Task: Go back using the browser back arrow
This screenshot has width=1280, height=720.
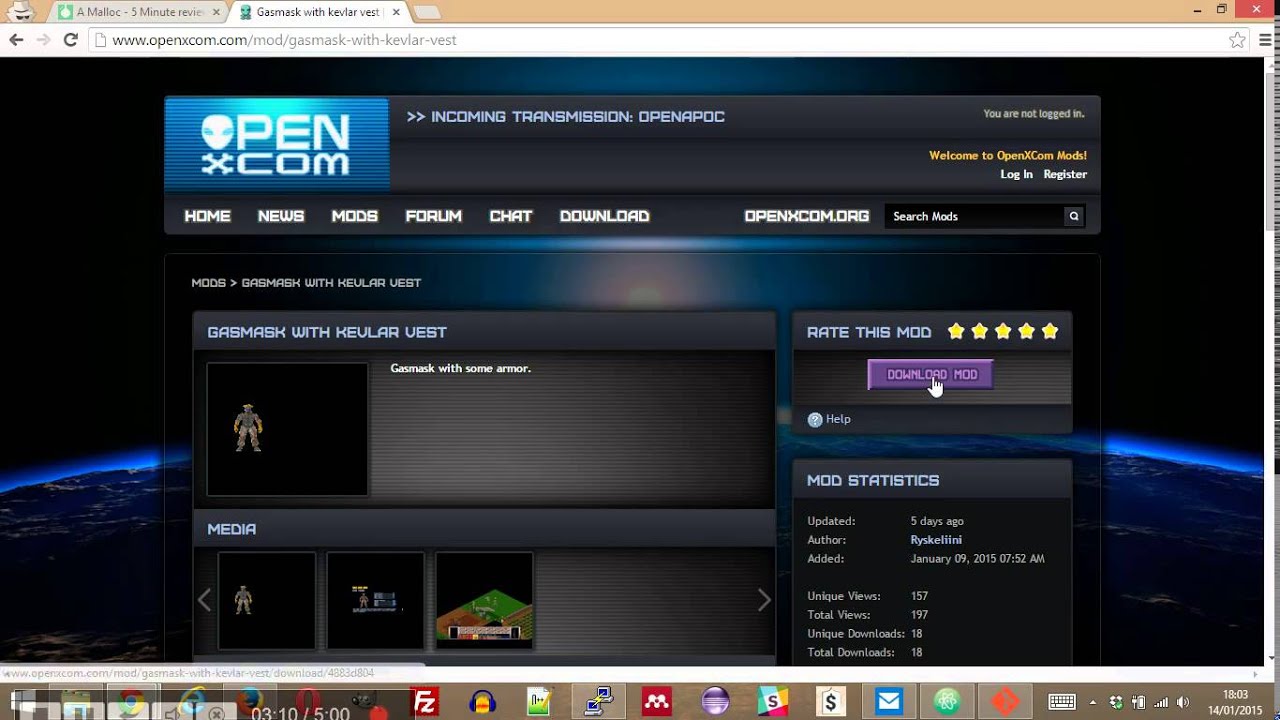Action: (16, 40)
